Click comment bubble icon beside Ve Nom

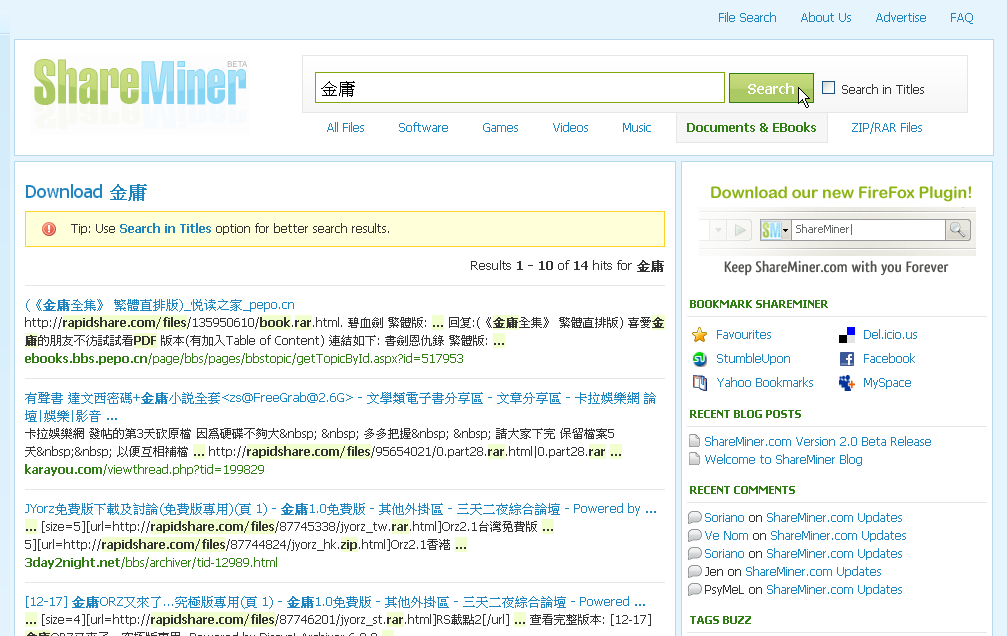point(694,535)
